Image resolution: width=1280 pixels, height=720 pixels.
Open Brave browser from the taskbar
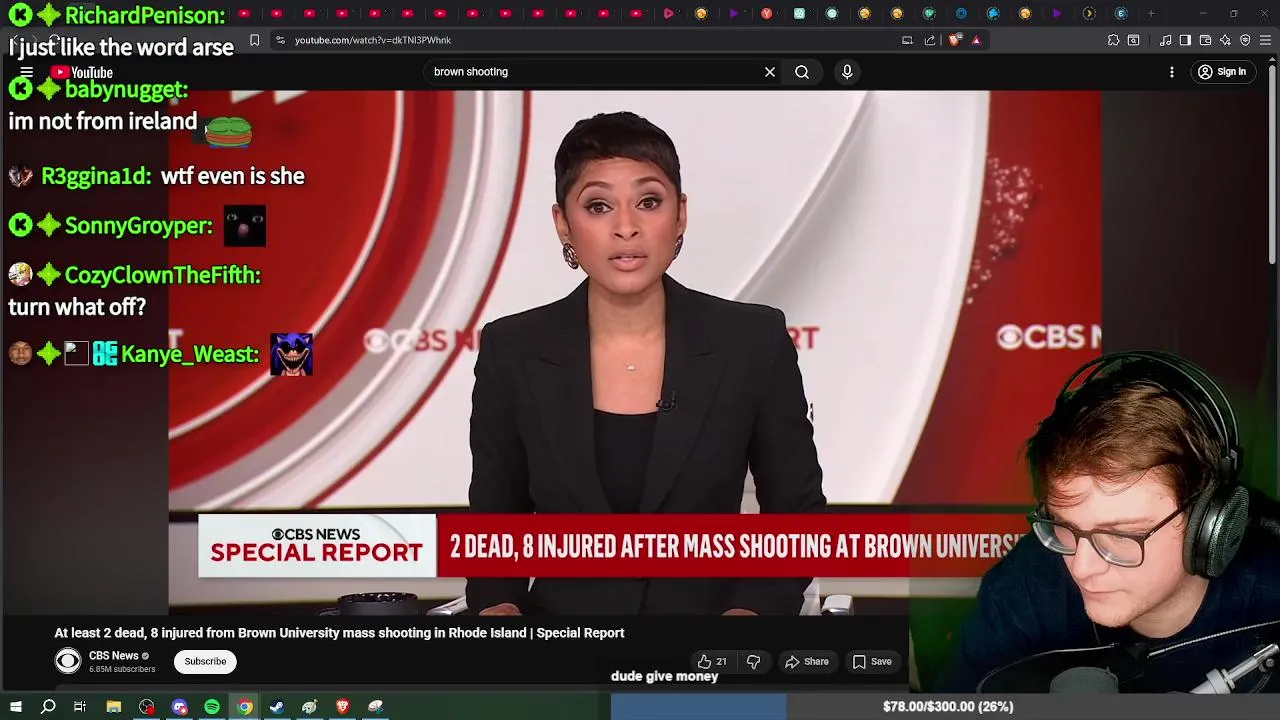coord(342,707)
